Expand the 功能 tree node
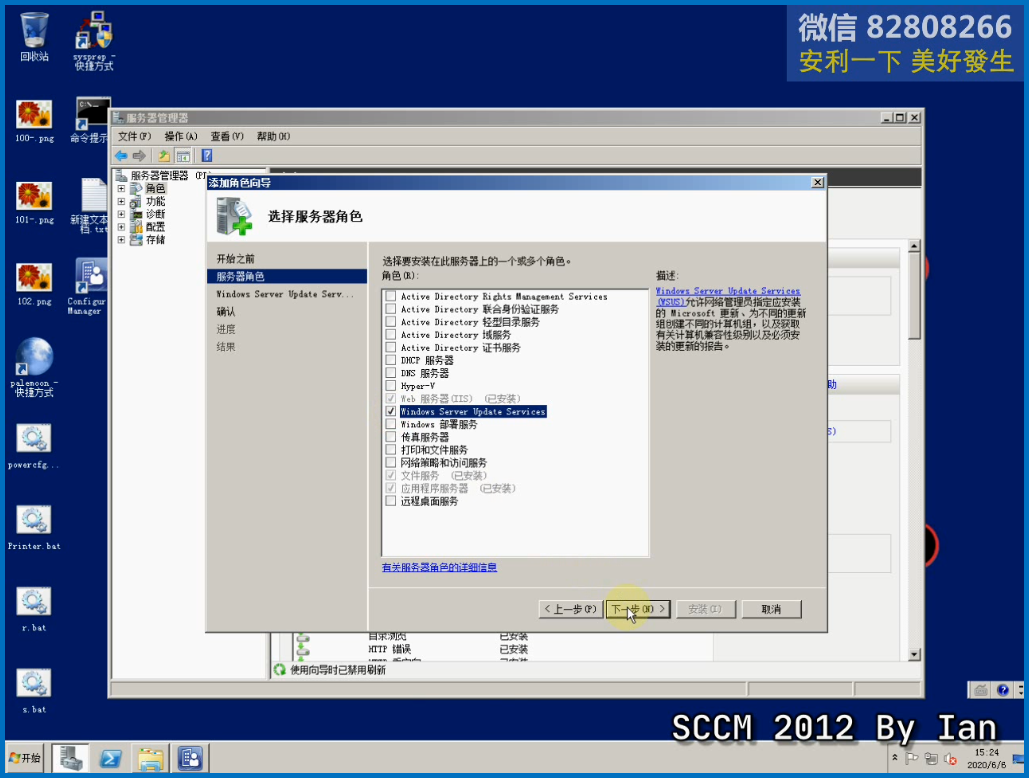1029x778 pixels. click(121, 201)
